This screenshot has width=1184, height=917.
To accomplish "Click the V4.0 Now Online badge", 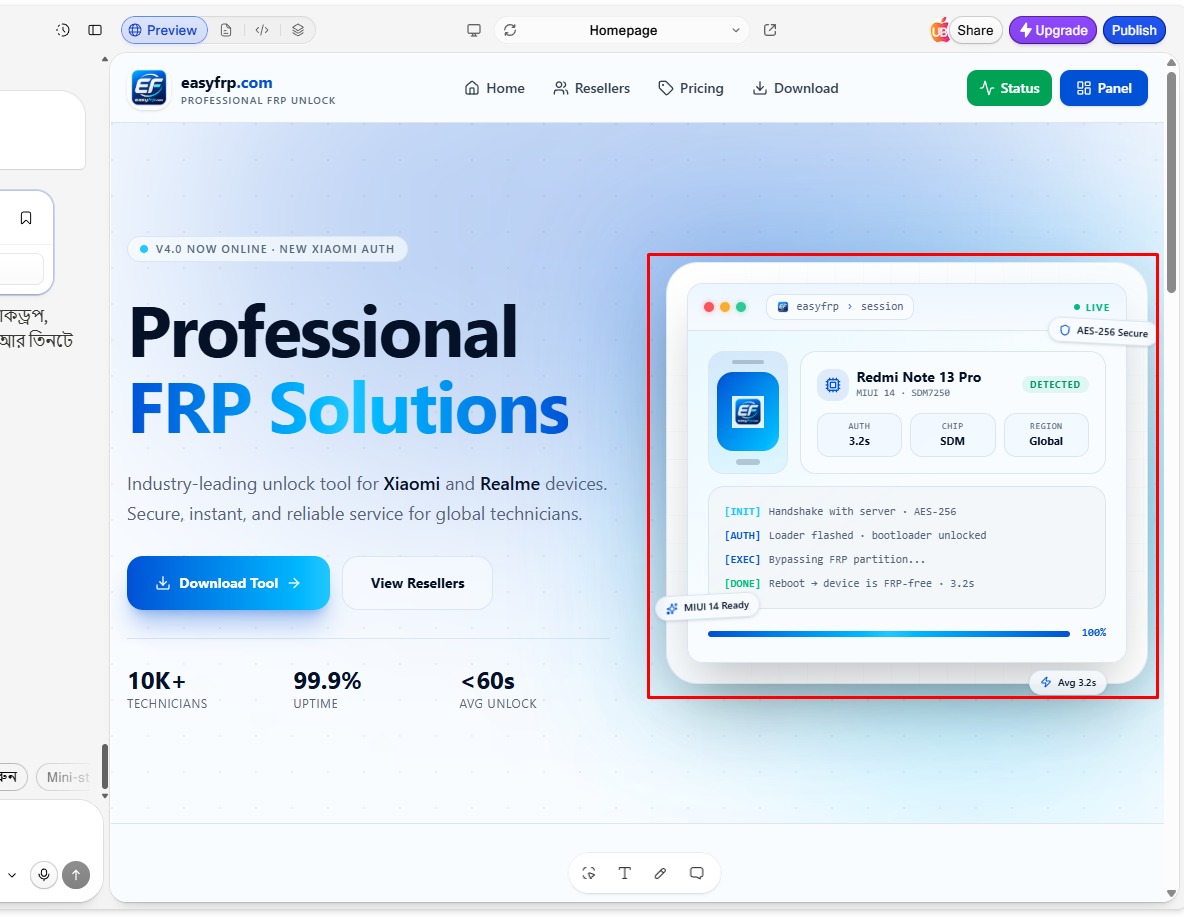I will (x=267, y=249).
